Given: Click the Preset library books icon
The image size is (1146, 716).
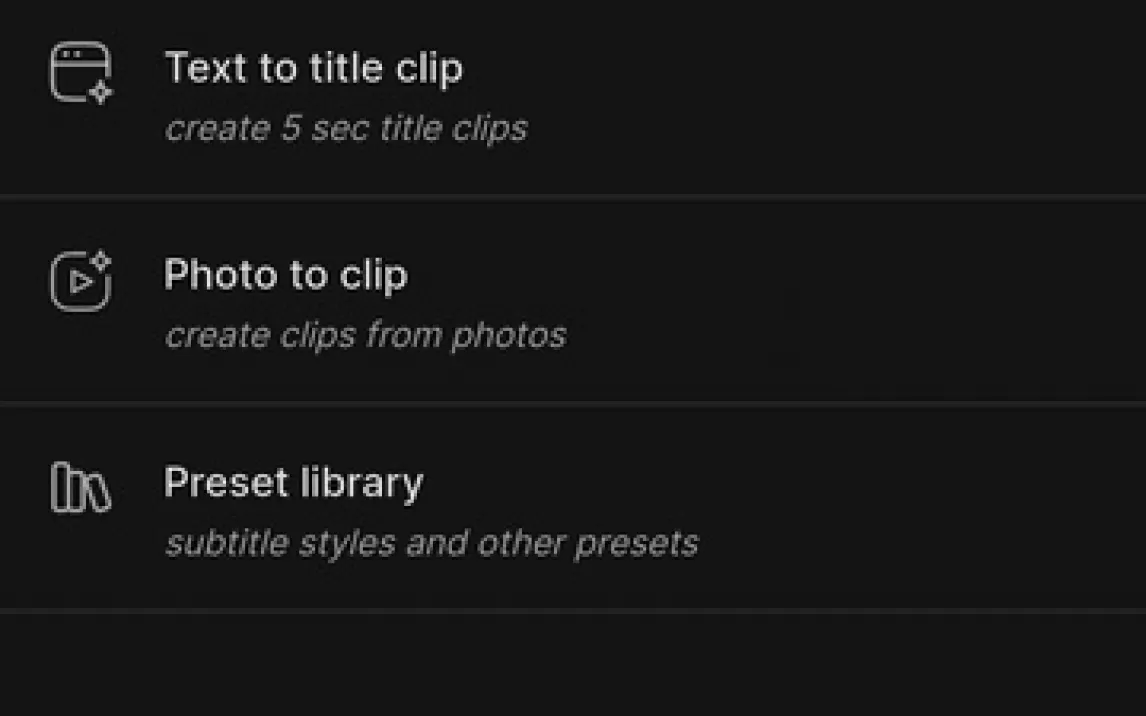Looking at the screenshot, I should click(81, 487).
